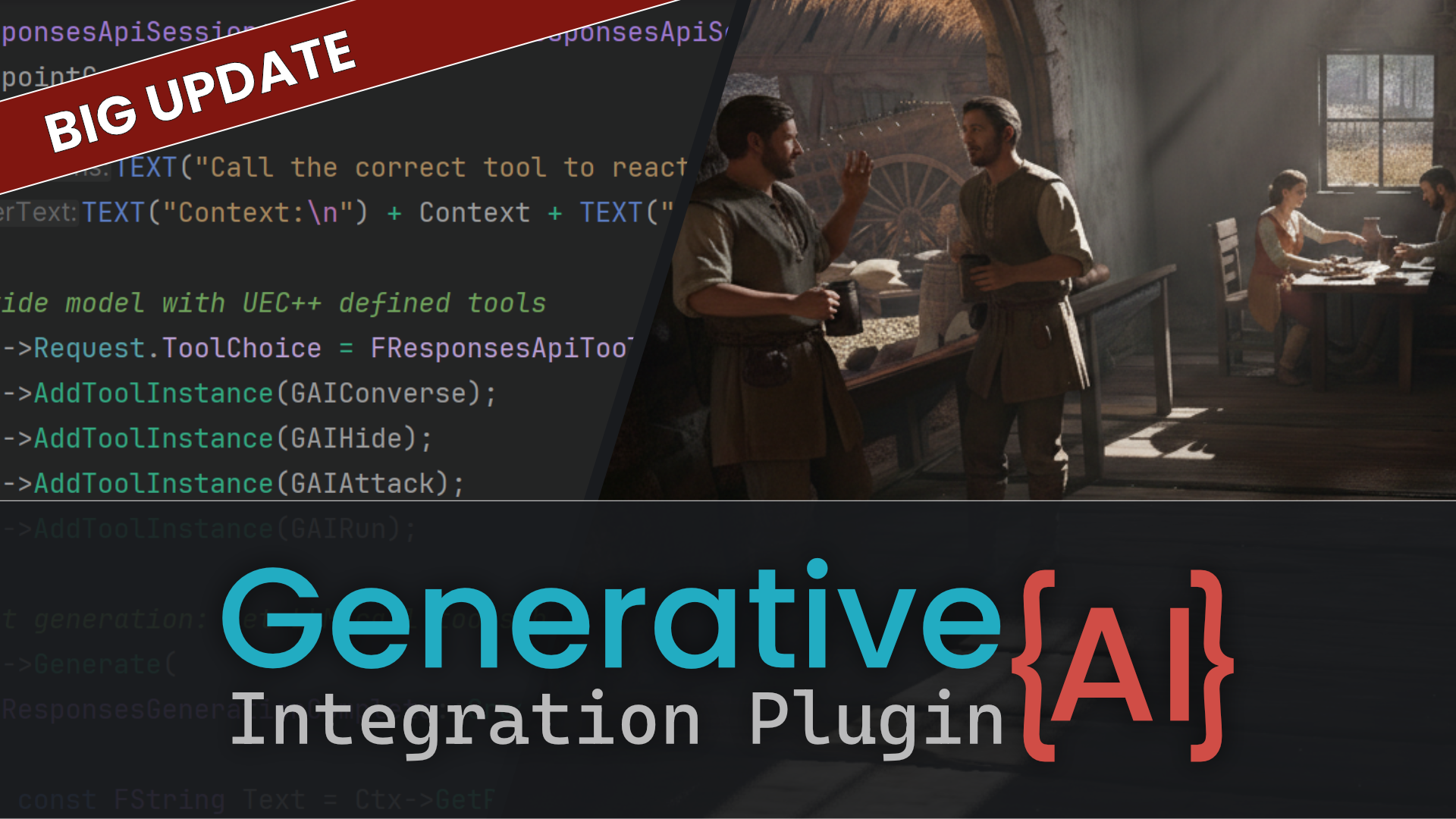Click the AddToolInstance(GAIHide) code line
This screenshot has height=819, width=1456.
(x=218, y=438)
